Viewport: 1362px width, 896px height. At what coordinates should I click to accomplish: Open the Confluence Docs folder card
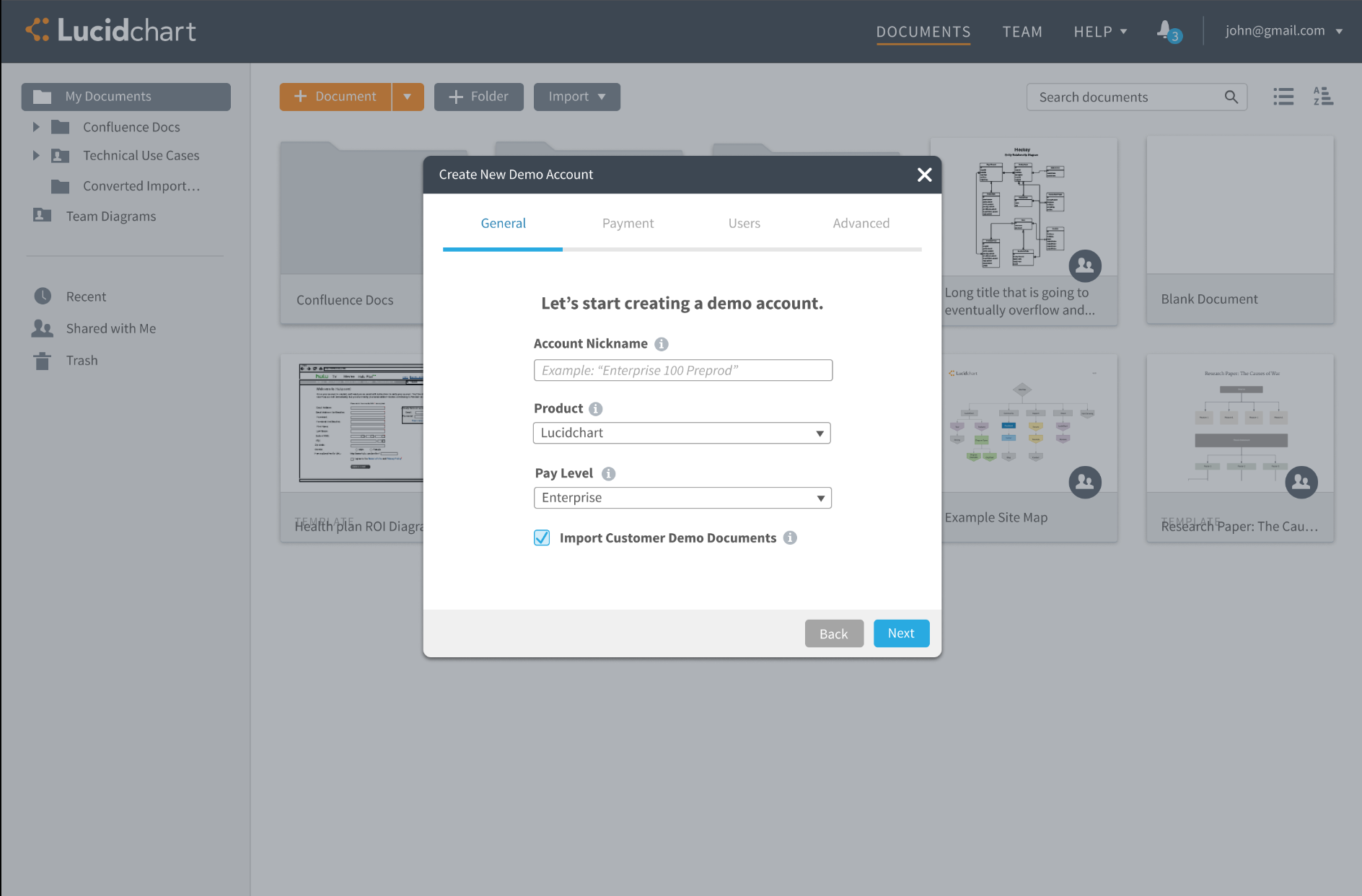(352, 232)
